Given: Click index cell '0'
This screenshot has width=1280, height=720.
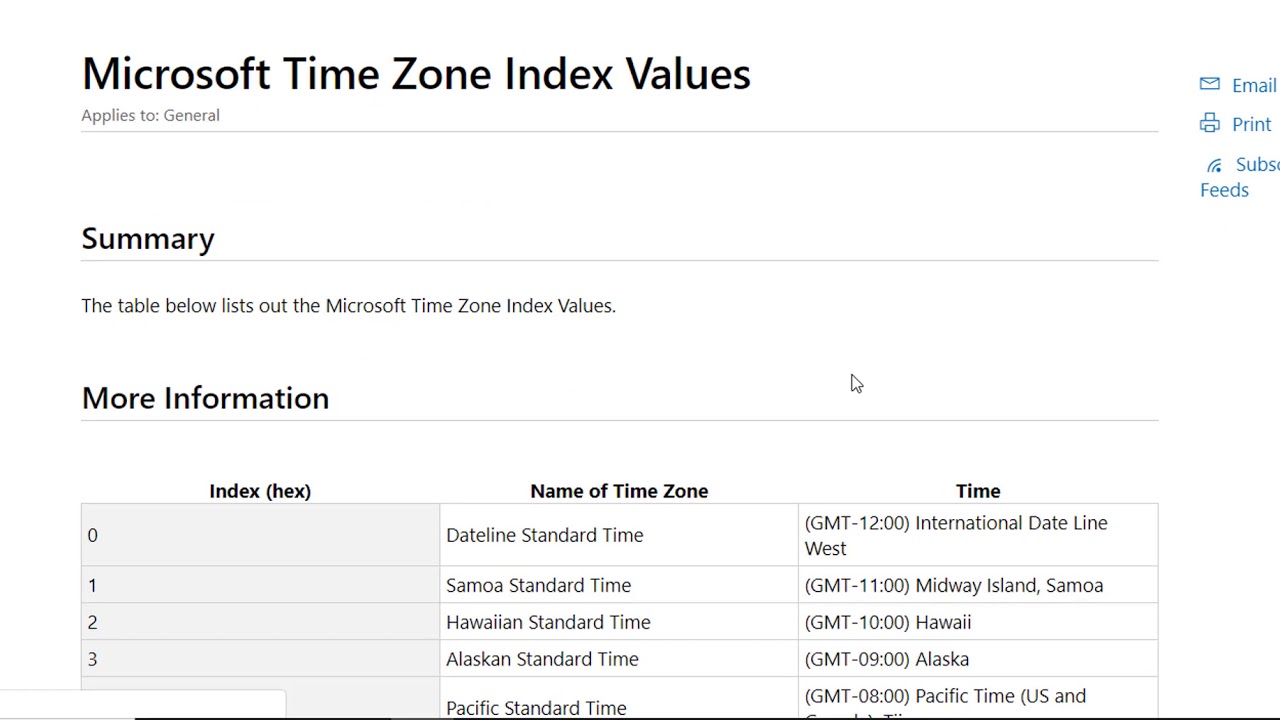Looking at the screenshot, I should click(260, 535).
